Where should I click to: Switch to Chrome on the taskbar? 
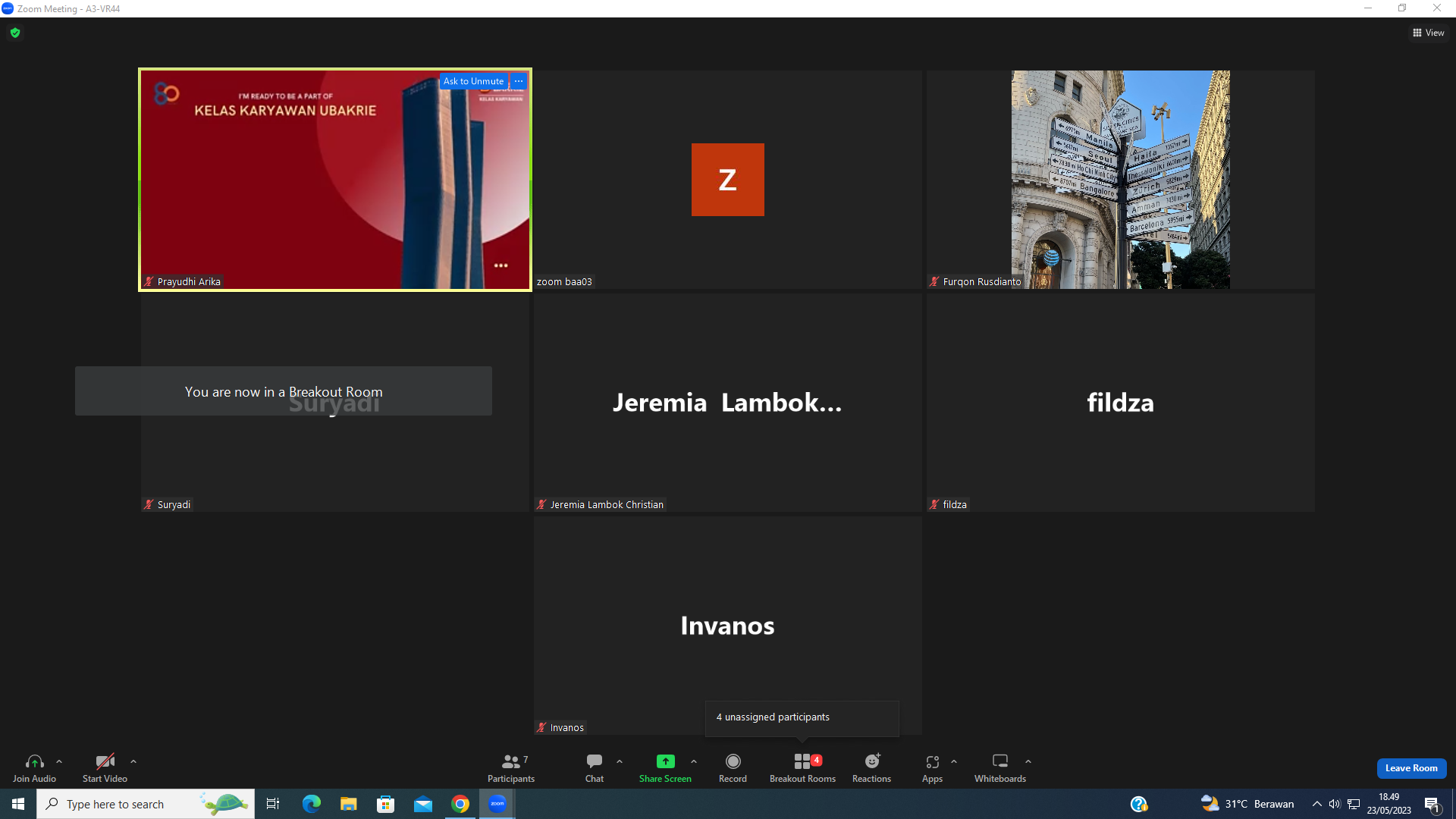tap(460, 804)
